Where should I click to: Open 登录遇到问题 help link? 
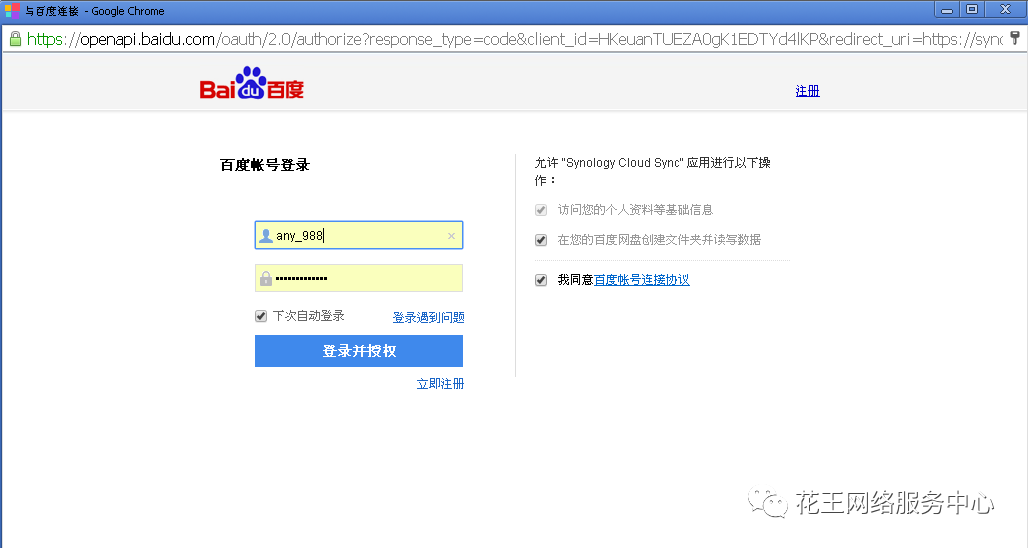coord(428,317)
